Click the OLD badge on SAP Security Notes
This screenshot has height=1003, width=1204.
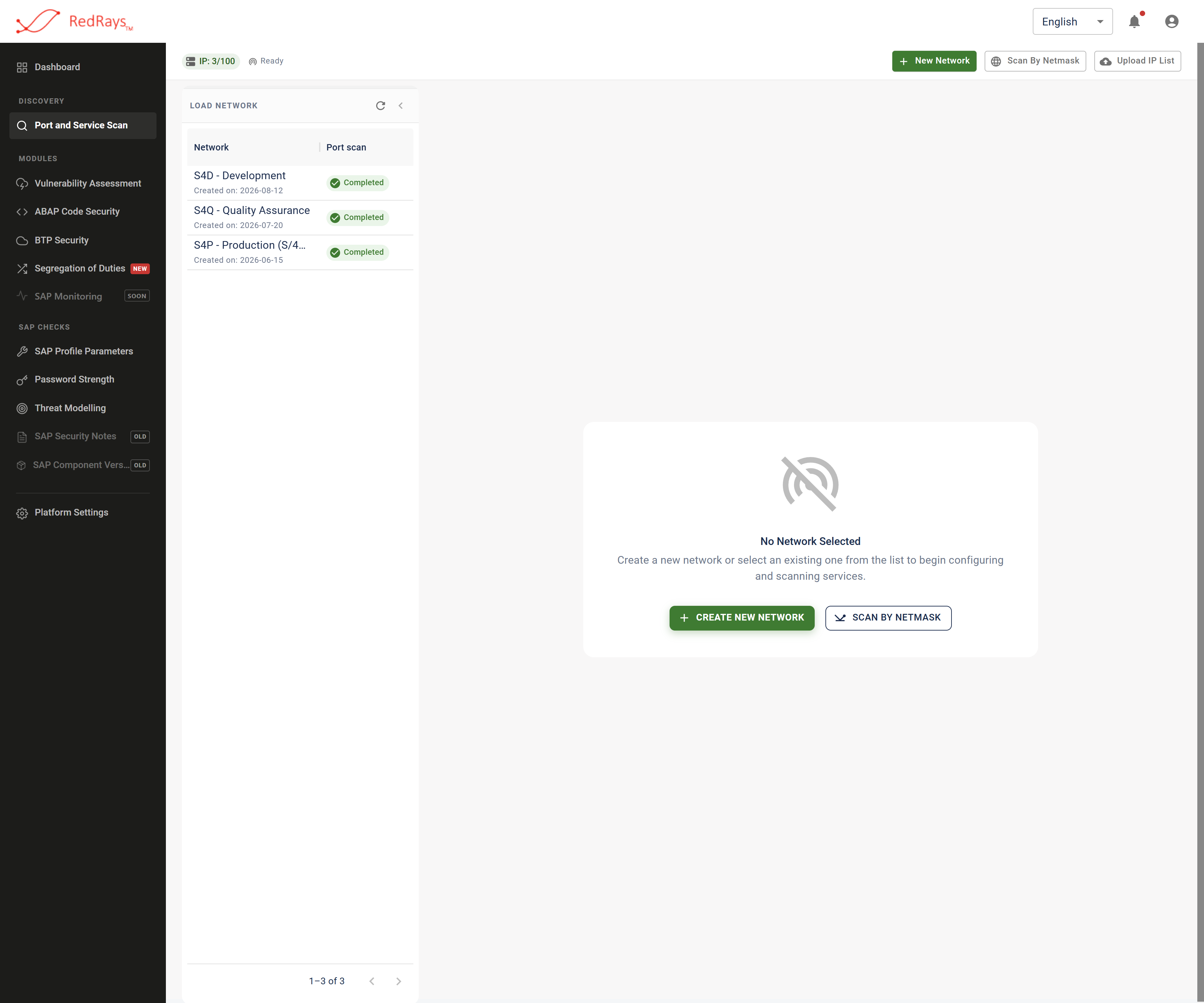point(140,437)
